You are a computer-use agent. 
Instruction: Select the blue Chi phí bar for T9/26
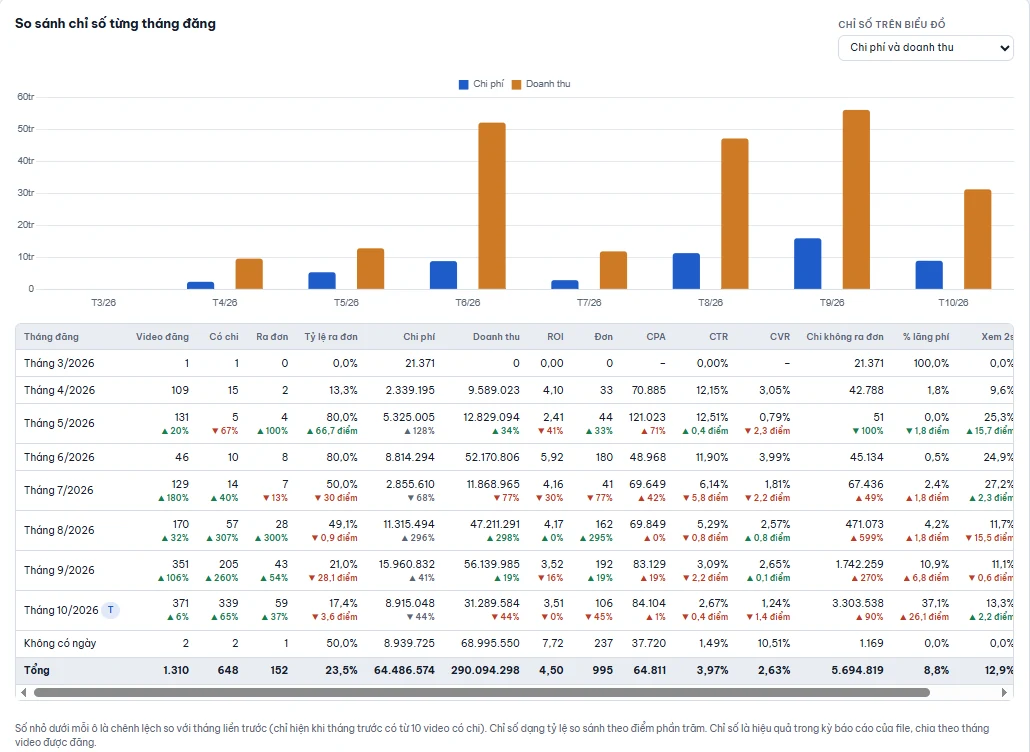point(807,263)
